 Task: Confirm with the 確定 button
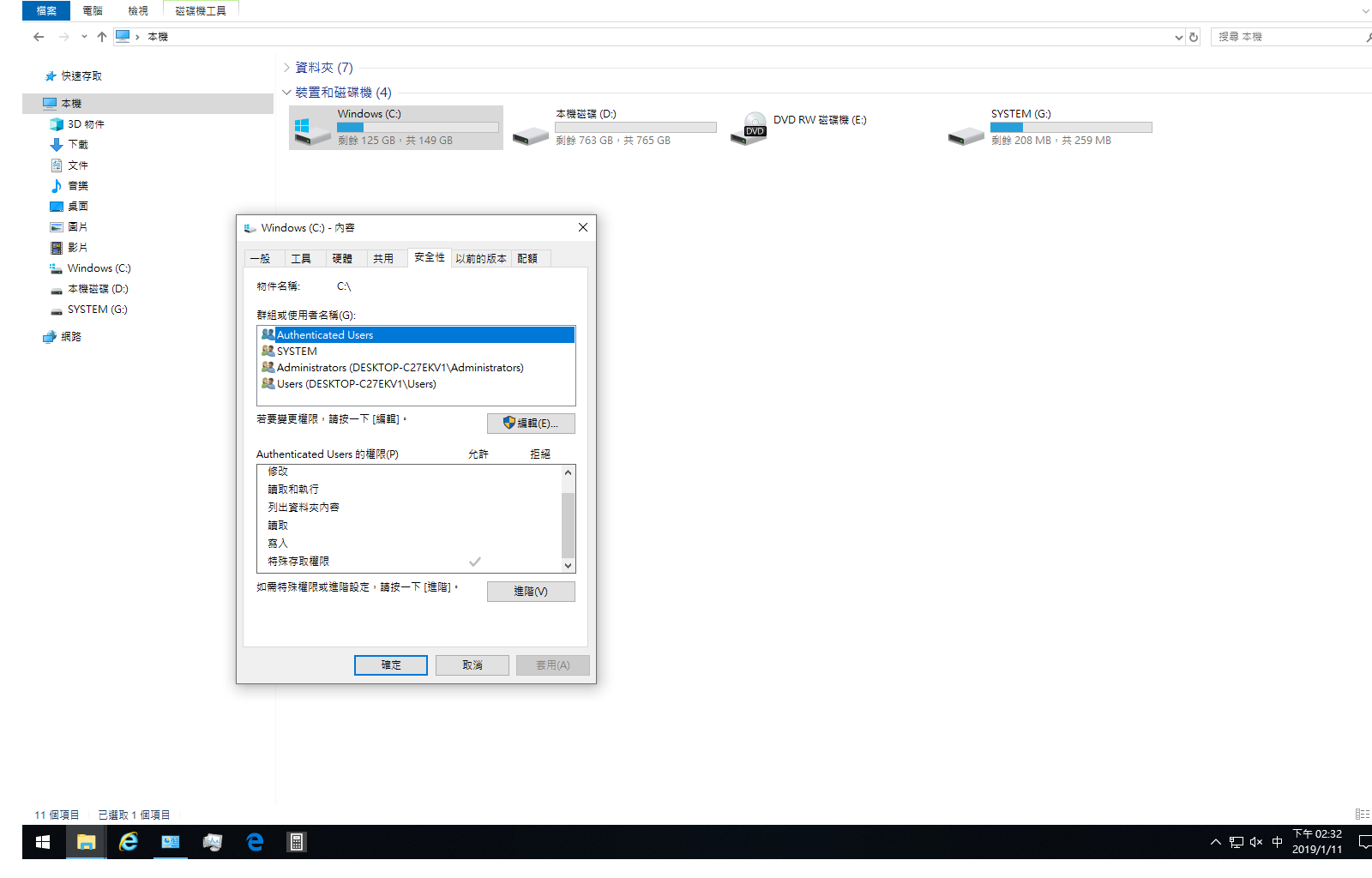[391, 665]
